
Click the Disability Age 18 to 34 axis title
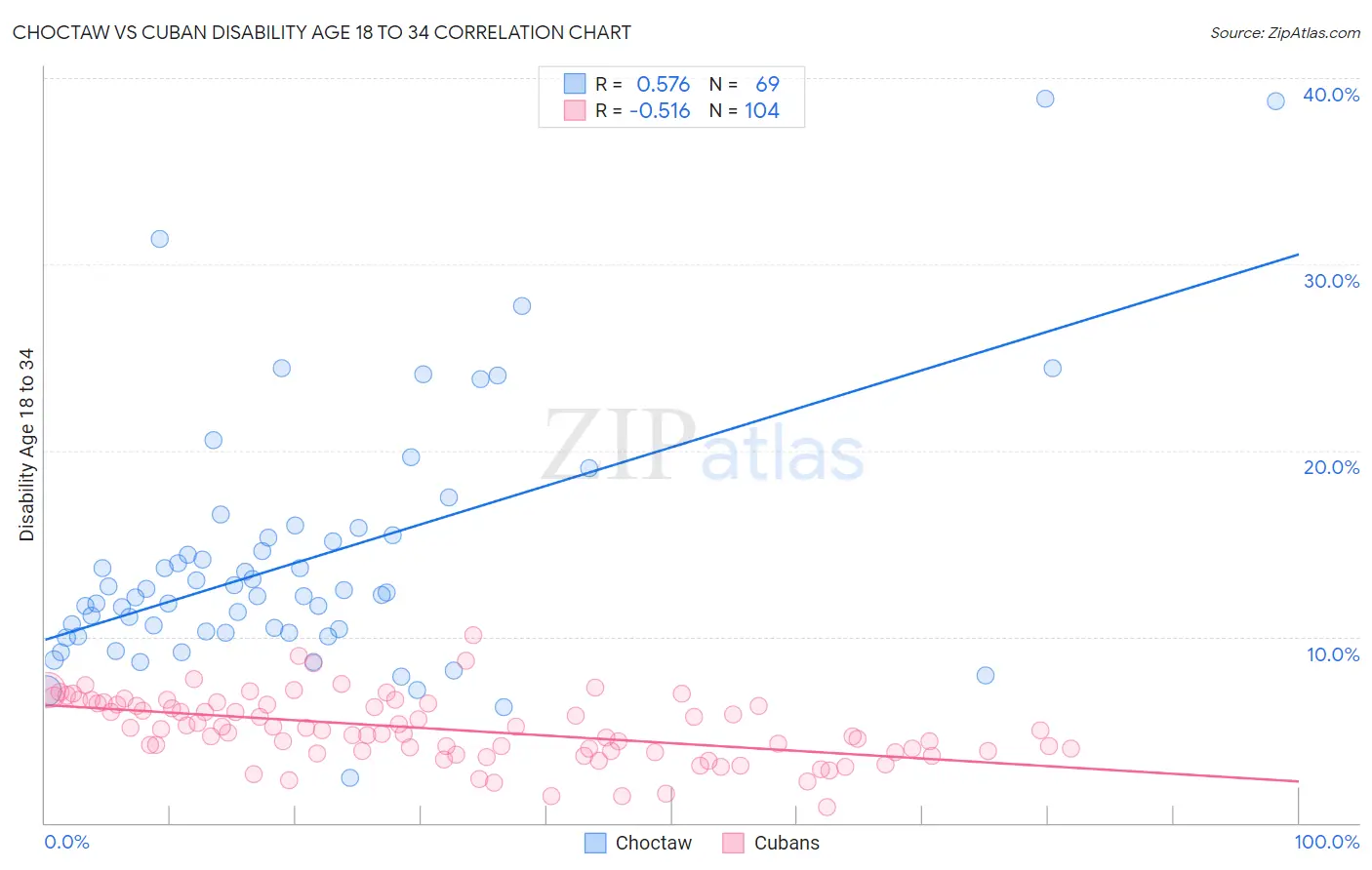26,445
